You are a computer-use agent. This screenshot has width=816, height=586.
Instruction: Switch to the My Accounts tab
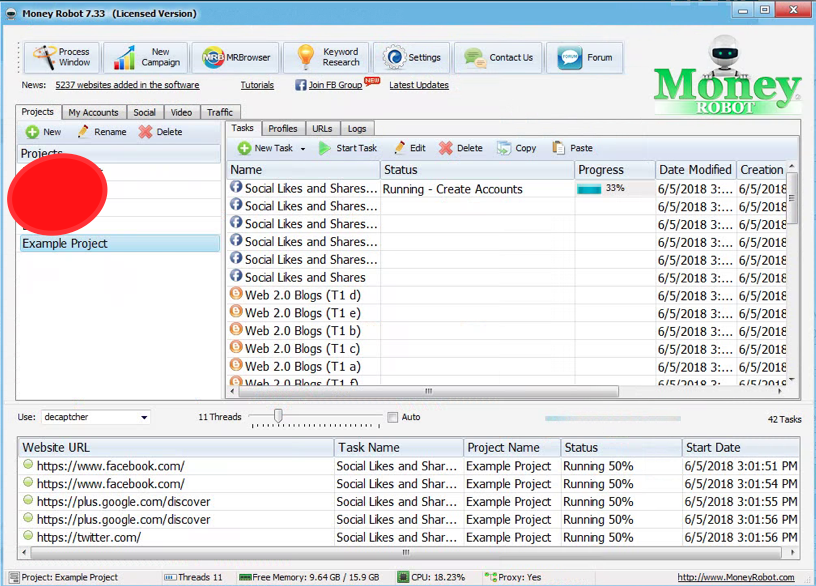tap(94, 112)
